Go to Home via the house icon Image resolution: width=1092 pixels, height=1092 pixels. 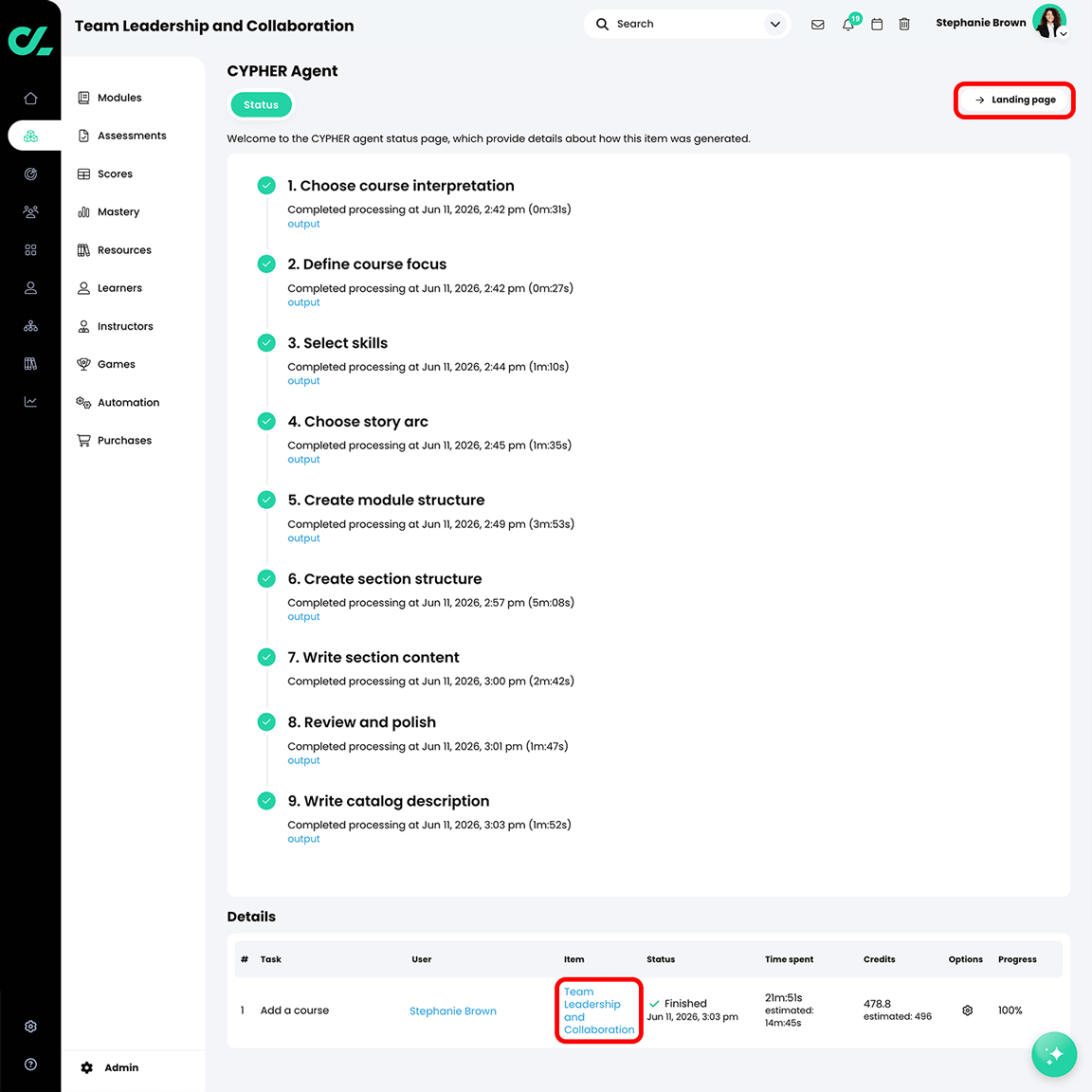[x=30, y=99]
